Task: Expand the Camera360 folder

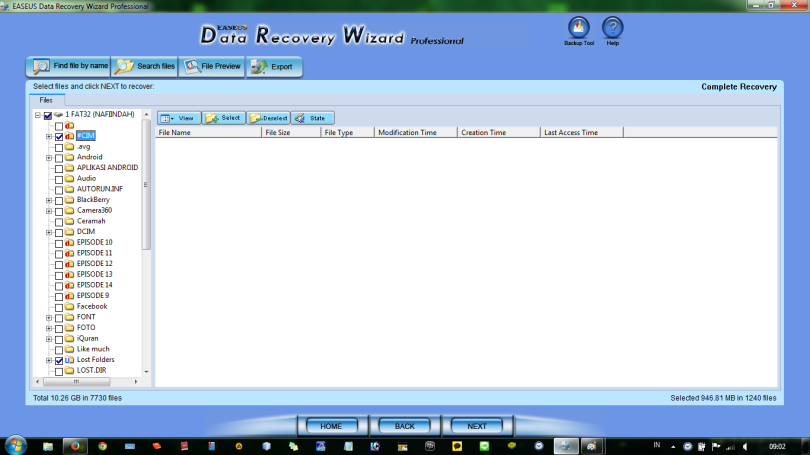Action: tap(49, 211)
